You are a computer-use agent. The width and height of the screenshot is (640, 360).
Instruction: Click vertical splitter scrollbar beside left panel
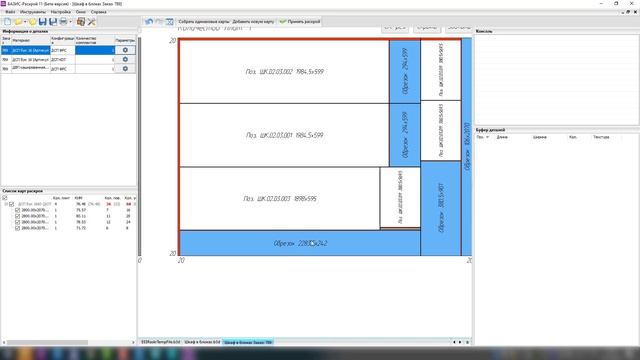click(139, 147)
